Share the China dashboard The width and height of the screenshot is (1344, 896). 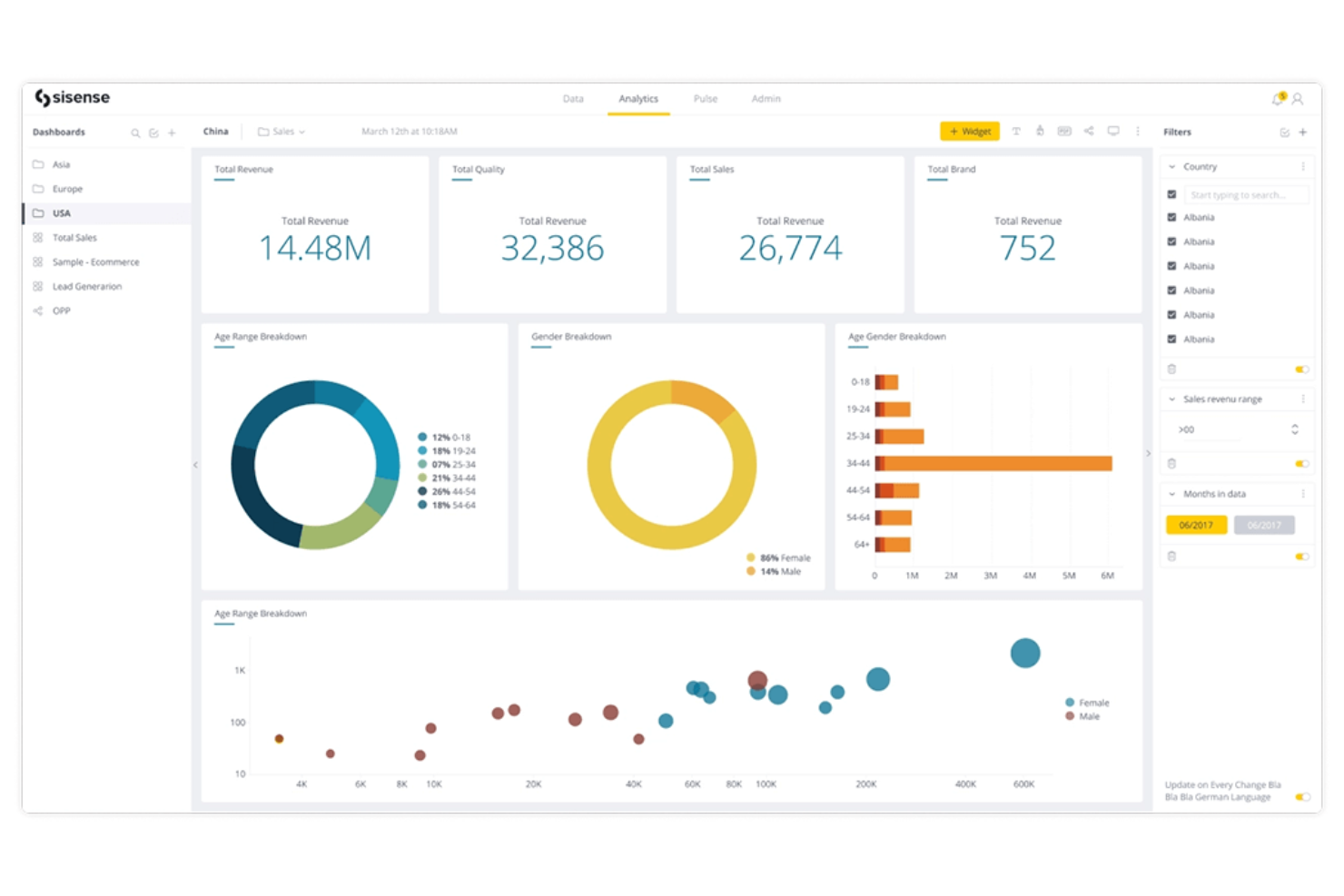click(1089, 131)
